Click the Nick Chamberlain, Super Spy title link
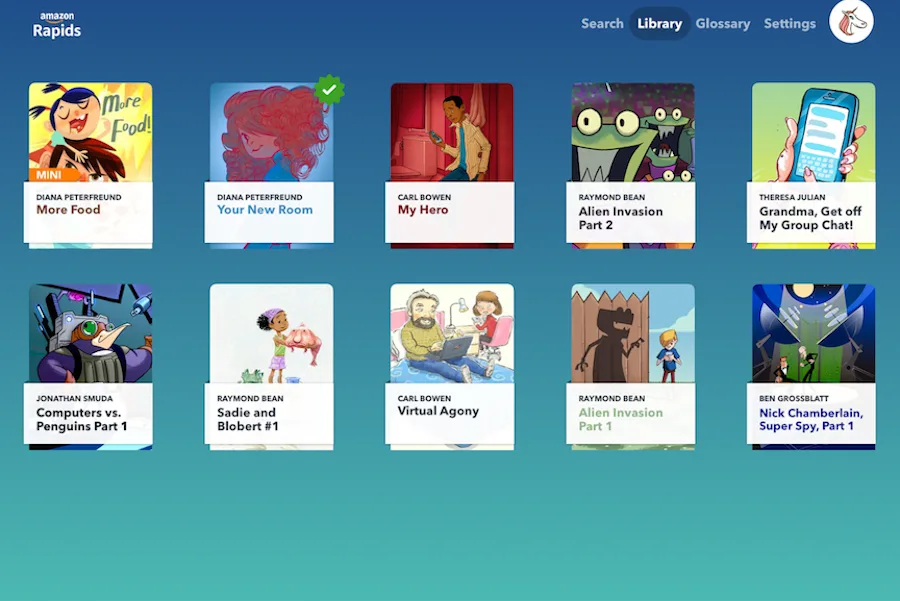The height and width of the screenshot is (601, 900). [x=812, y=418]
